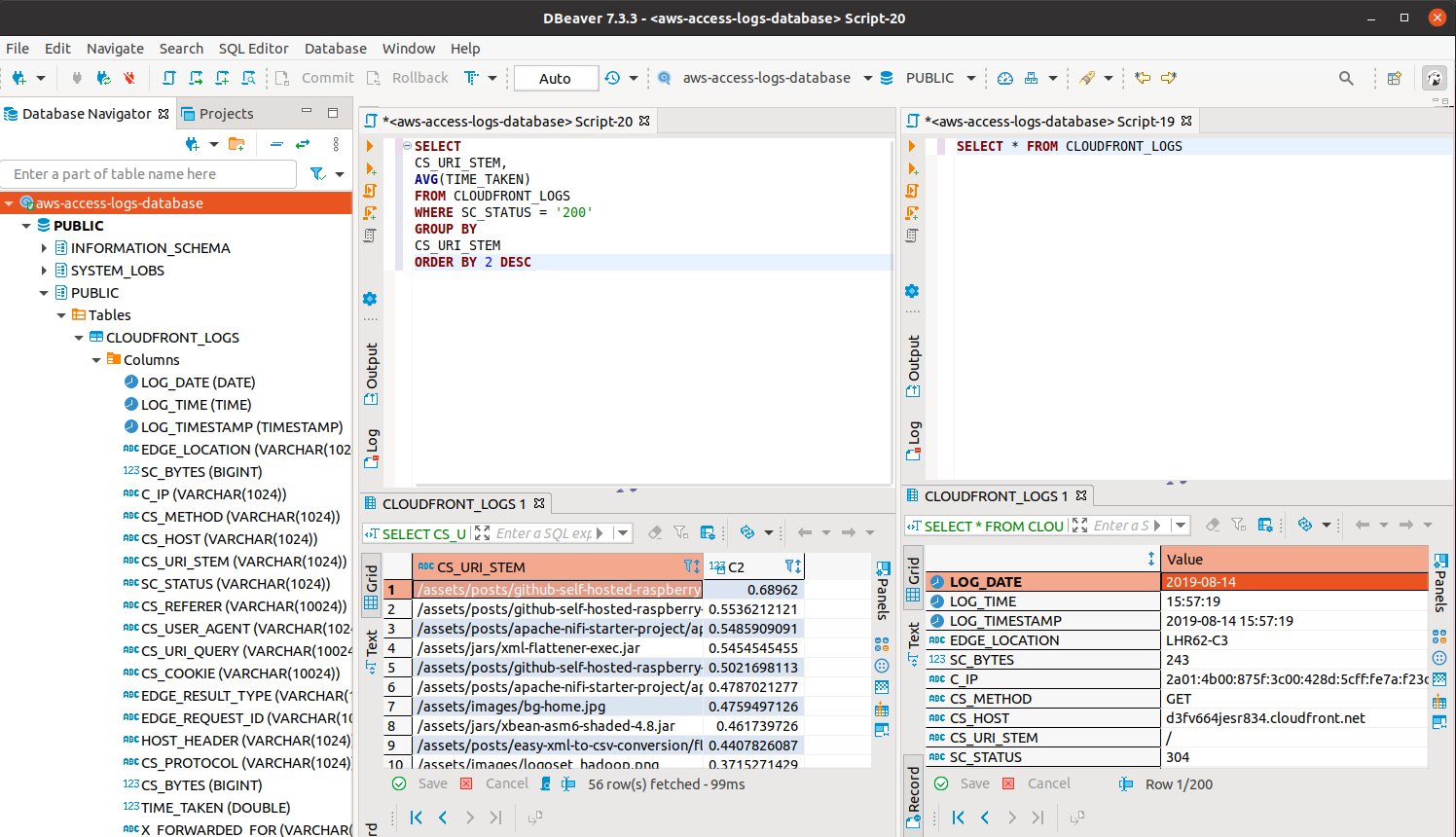
Task: Click the red Disconnect plug icon
Action: (128, 78)
